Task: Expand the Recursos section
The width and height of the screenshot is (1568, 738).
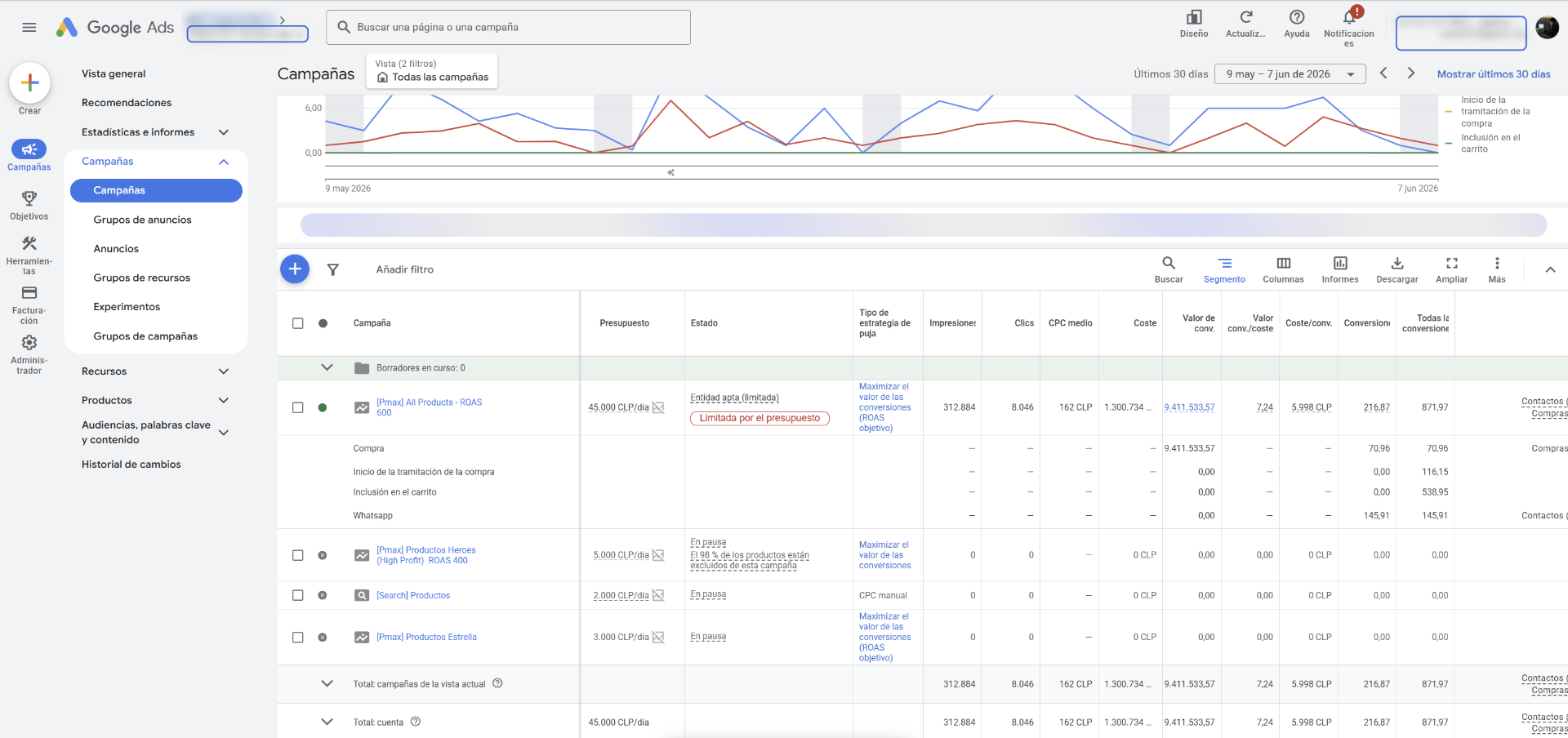Action: click(224, 371)
